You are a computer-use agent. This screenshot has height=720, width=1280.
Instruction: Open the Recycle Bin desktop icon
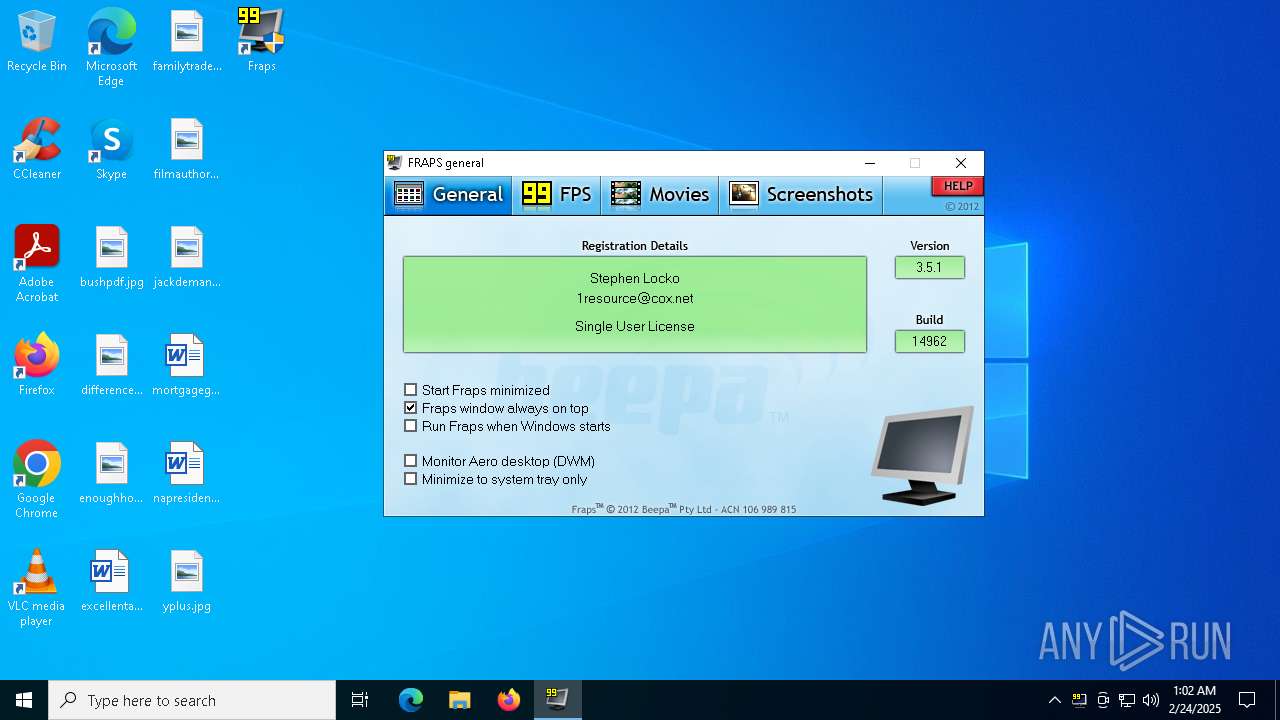coord(37,42)
